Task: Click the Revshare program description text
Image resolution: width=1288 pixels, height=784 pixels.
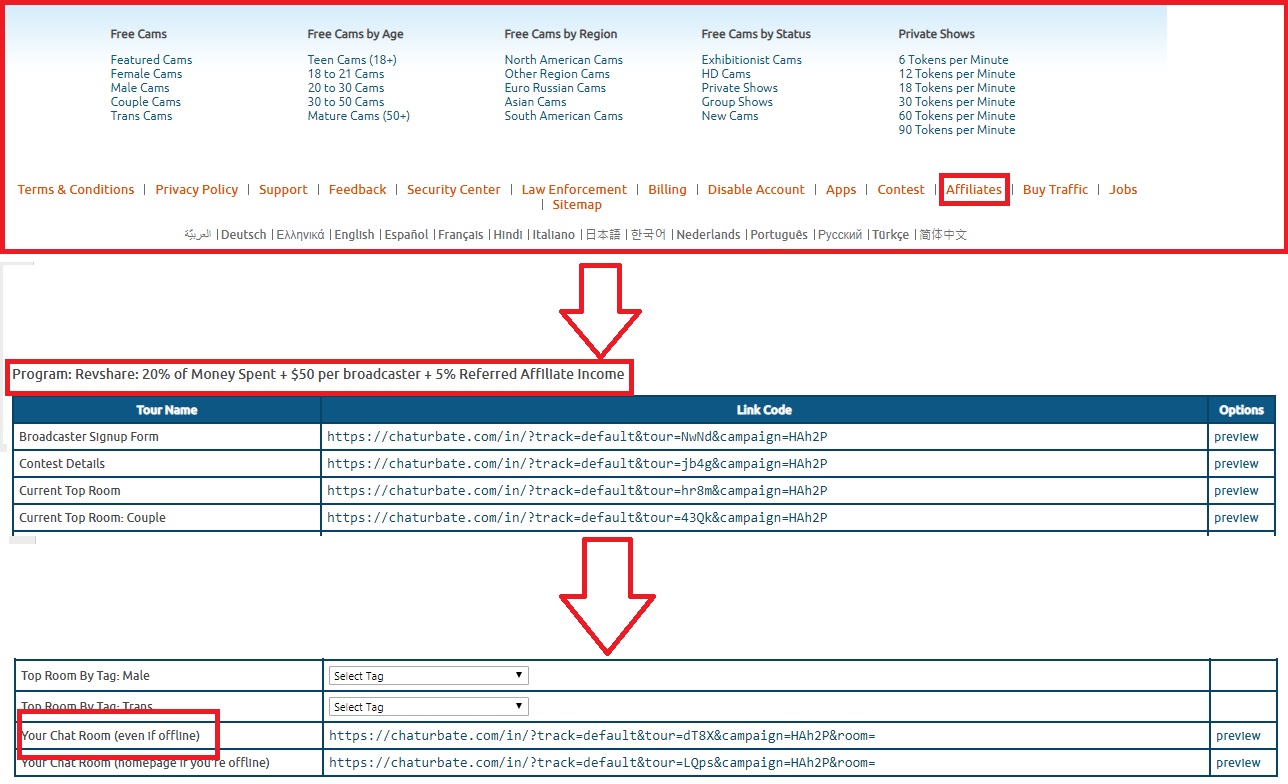Action: pos(318,375)
